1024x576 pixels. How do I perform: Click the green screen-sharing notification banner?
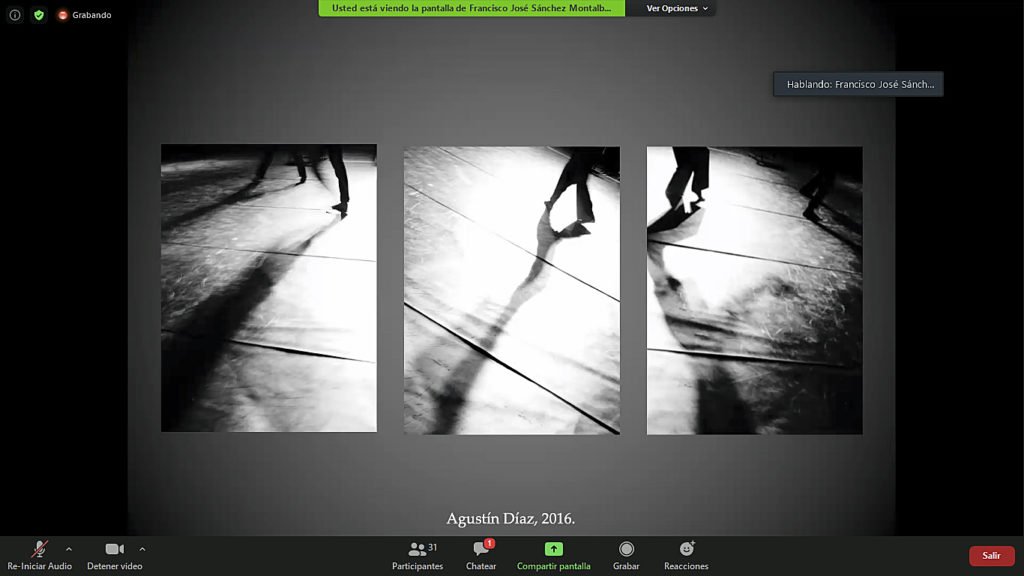pyautogui.click(x=471, y=8)
